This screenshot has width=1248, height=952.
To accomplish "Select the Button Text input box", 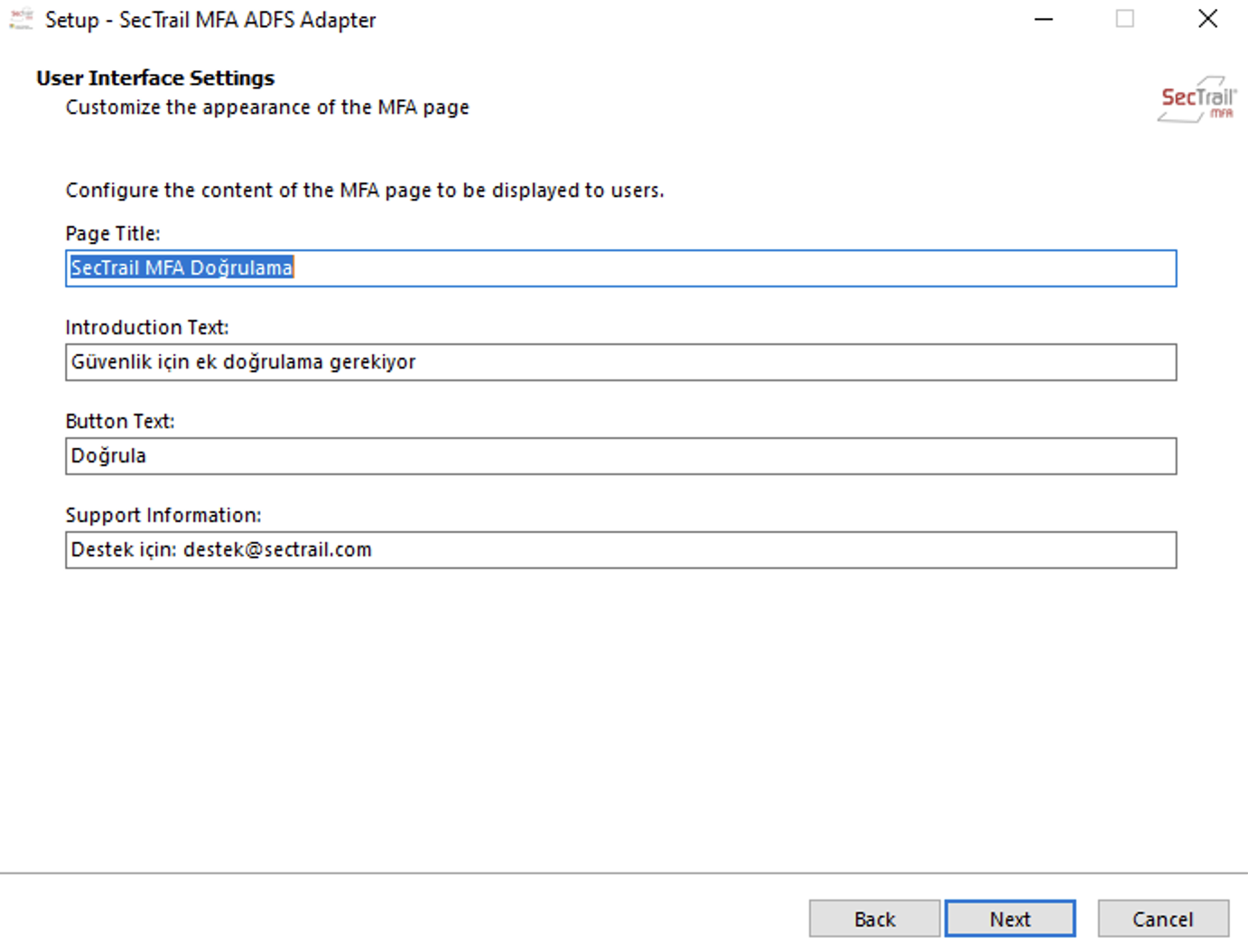I will pyautogui.click(x=620, y=456).
